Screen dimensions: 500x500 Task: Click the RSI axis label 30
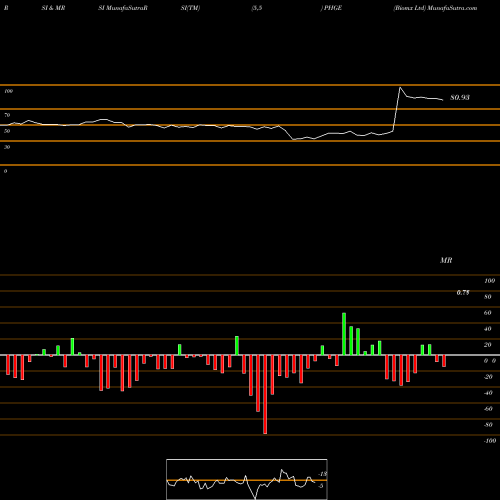click(x=7, y=147)
